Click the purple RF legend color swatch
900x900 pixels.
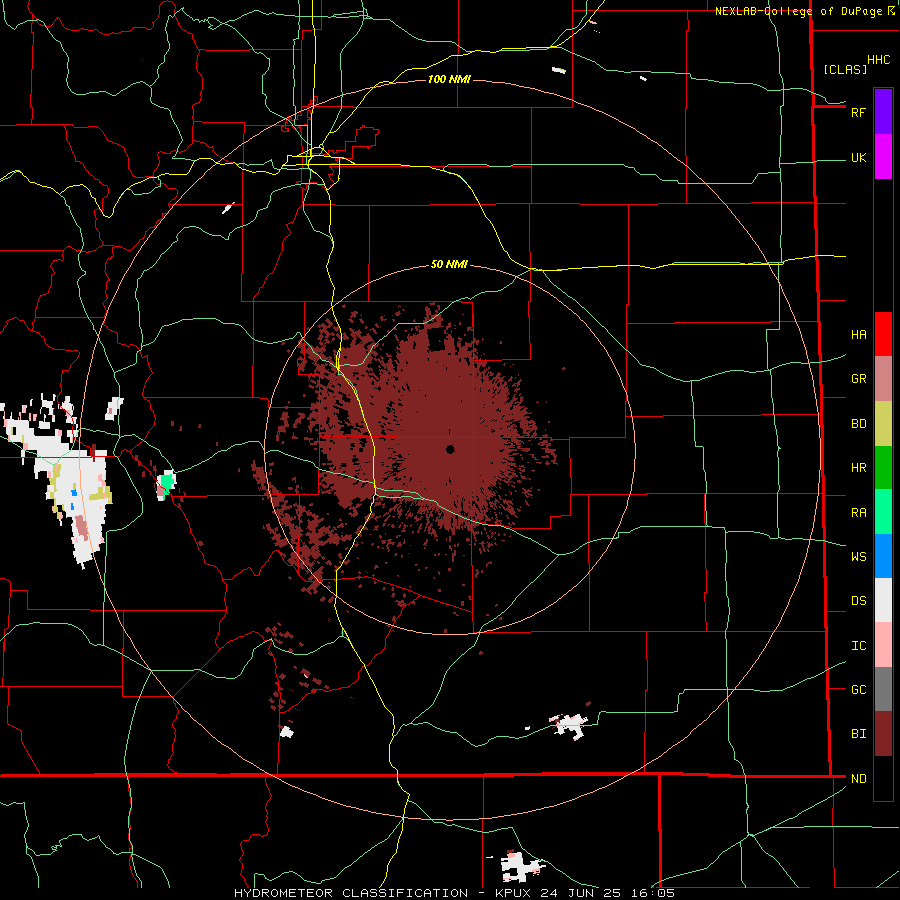click(883, 112)
